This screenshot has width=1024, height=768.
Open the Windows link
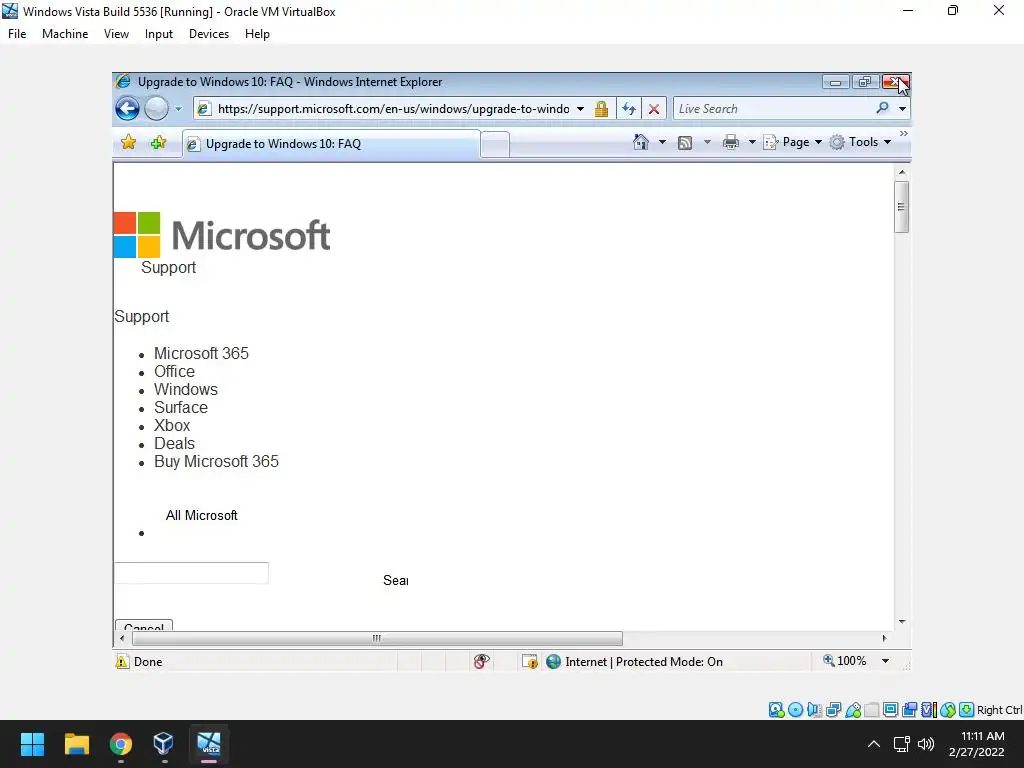186,389
